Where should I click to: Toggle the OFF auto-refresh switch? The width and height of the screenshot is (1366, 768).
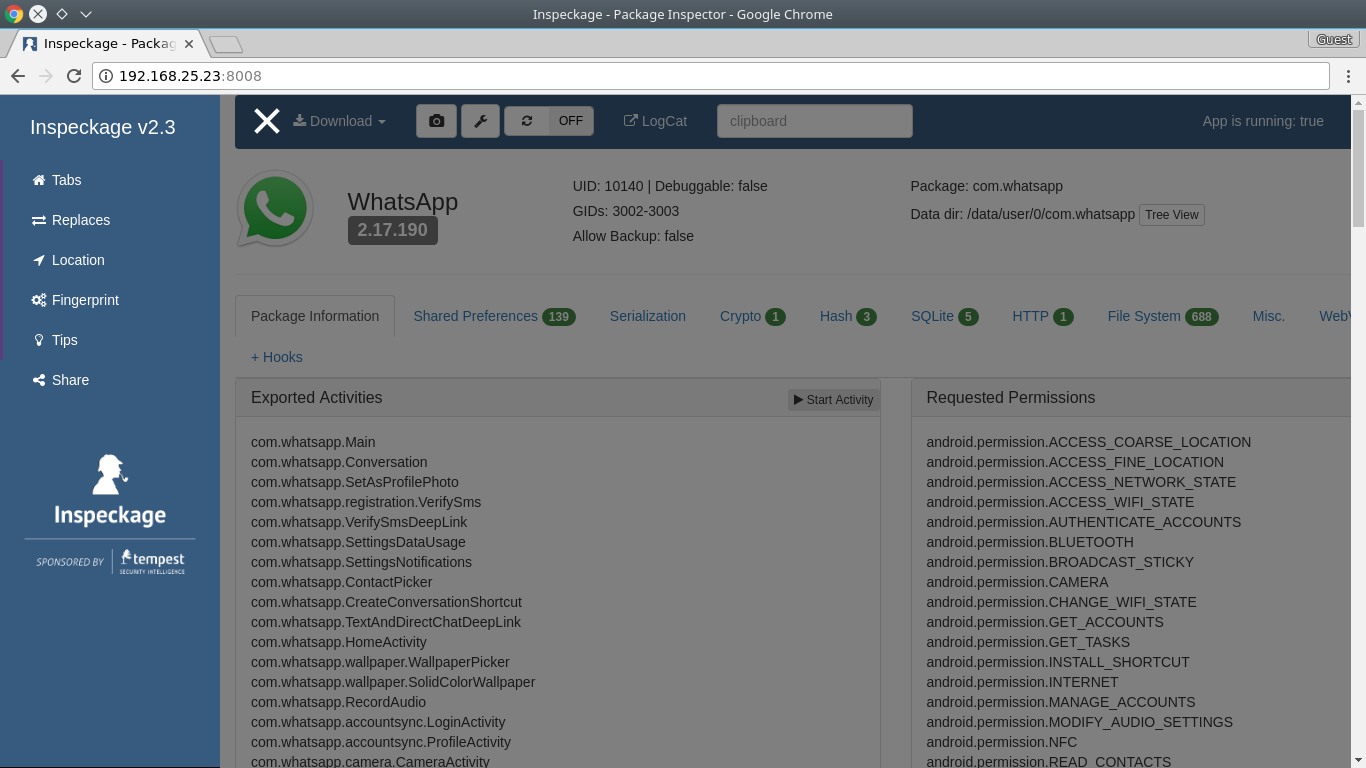tap(571, 121)
